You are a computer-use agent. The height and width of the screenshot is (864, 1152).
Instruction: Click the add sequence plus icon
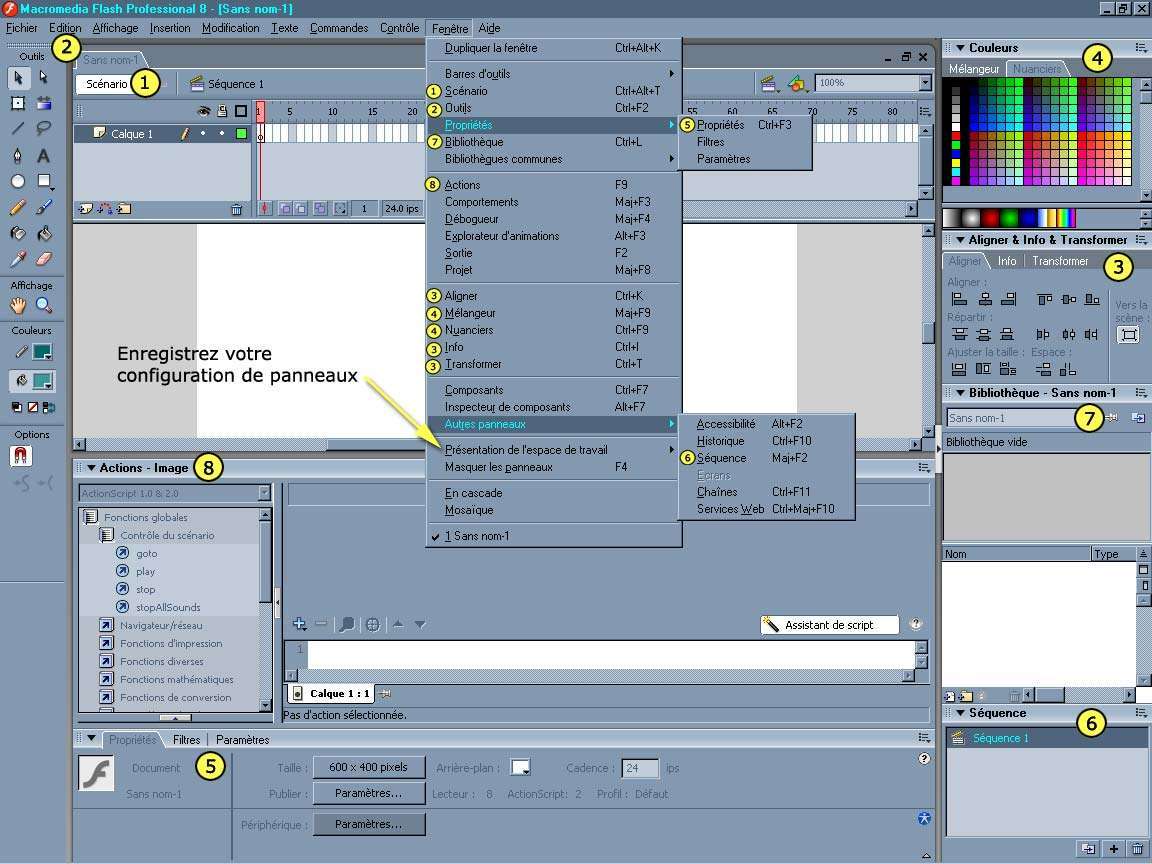pos(1114,849)
